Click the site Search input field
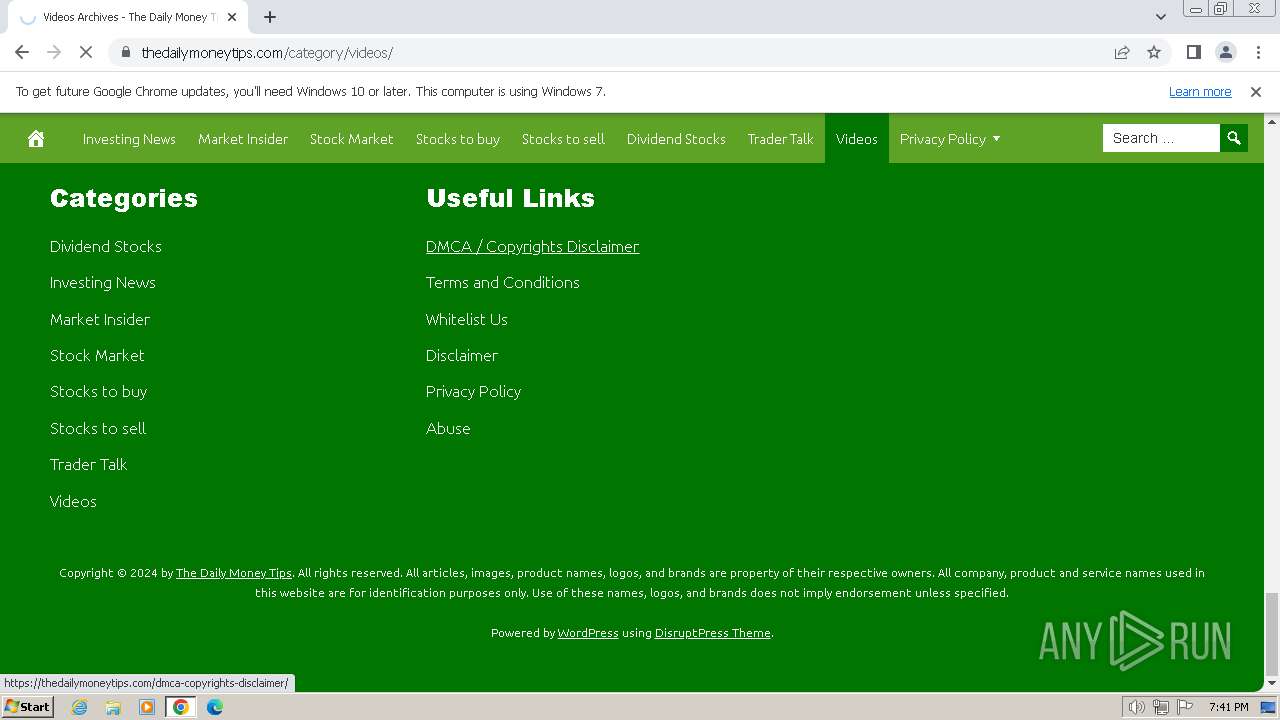This screenshot has width=1280, height=720. coord(1161,138)
